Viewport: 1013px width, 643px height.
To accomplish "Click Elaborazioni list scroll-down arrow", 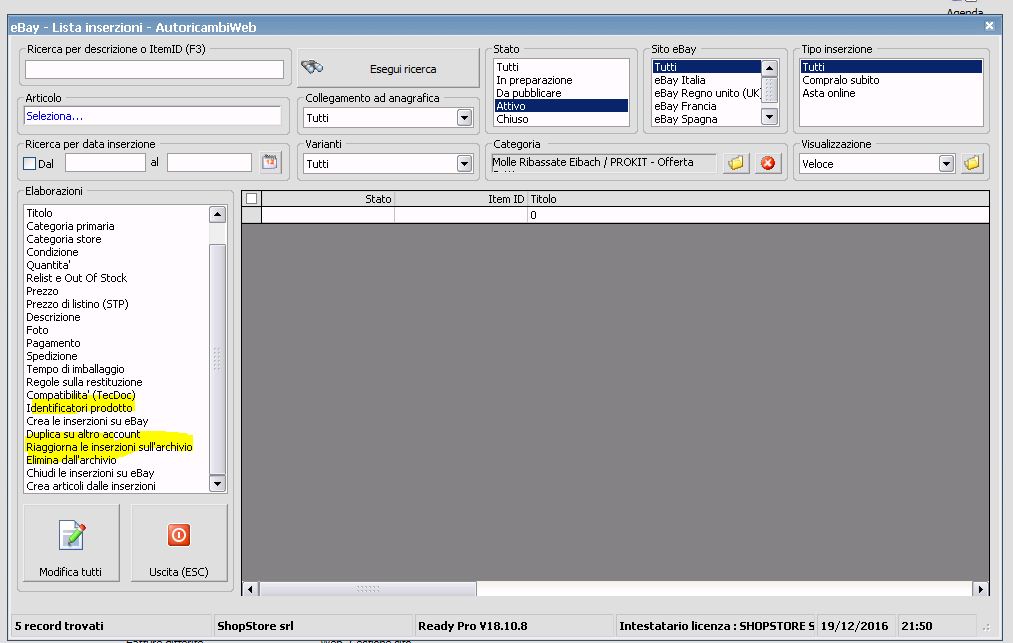I will tap(218, 483).
